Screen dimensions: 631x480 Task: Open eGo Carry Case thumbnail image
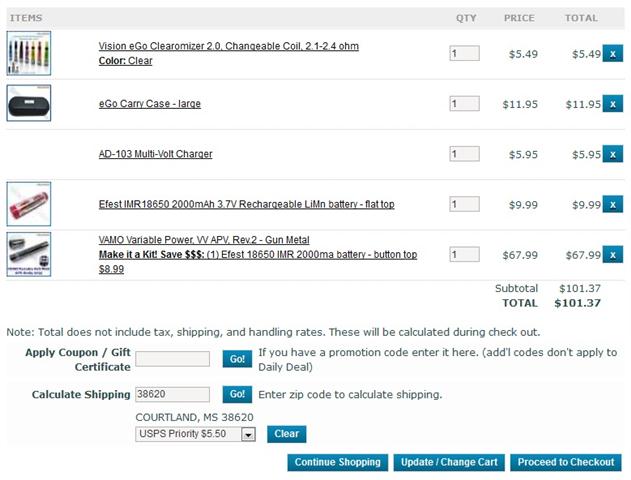(x=29, y=103)
